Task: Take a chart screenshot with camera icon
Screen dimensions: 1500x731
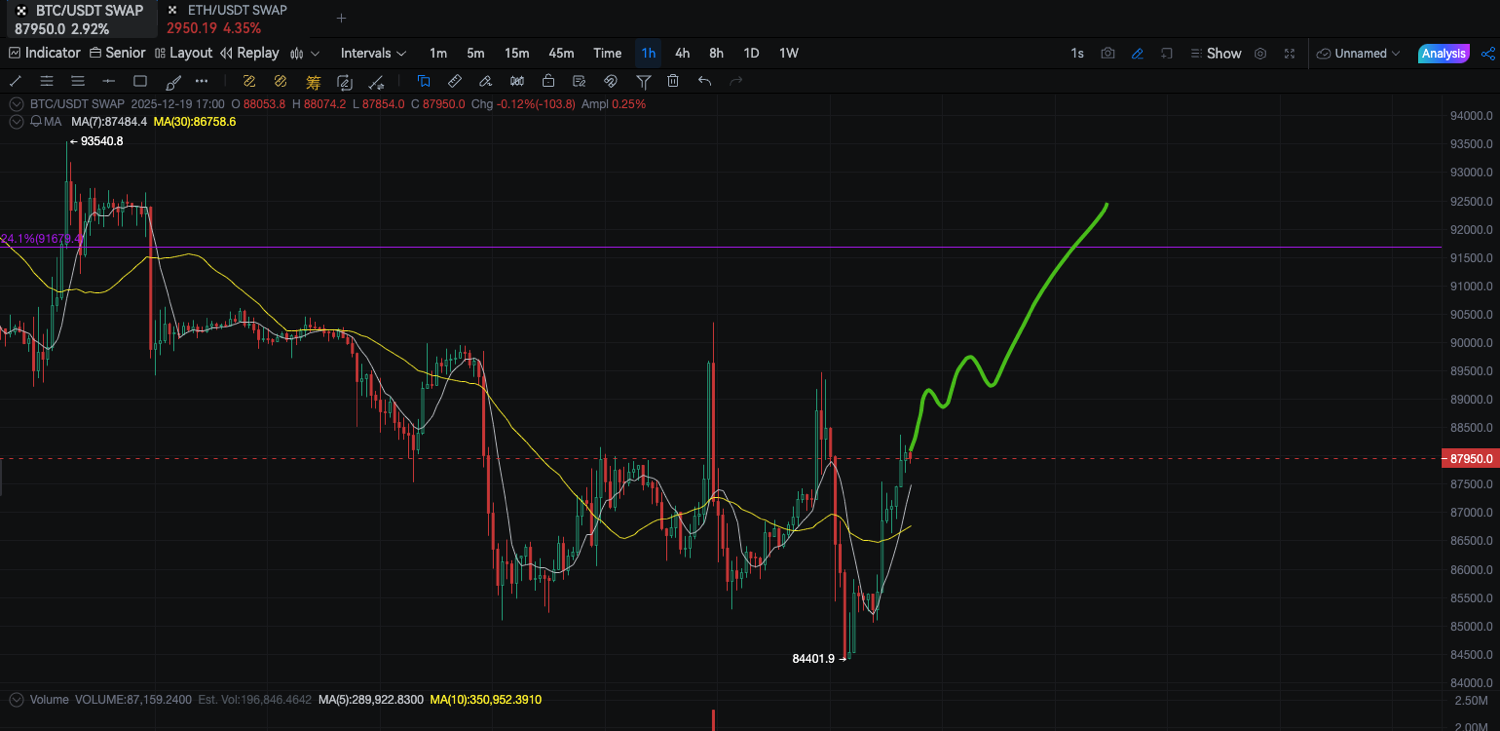Action: point(1107,53)
